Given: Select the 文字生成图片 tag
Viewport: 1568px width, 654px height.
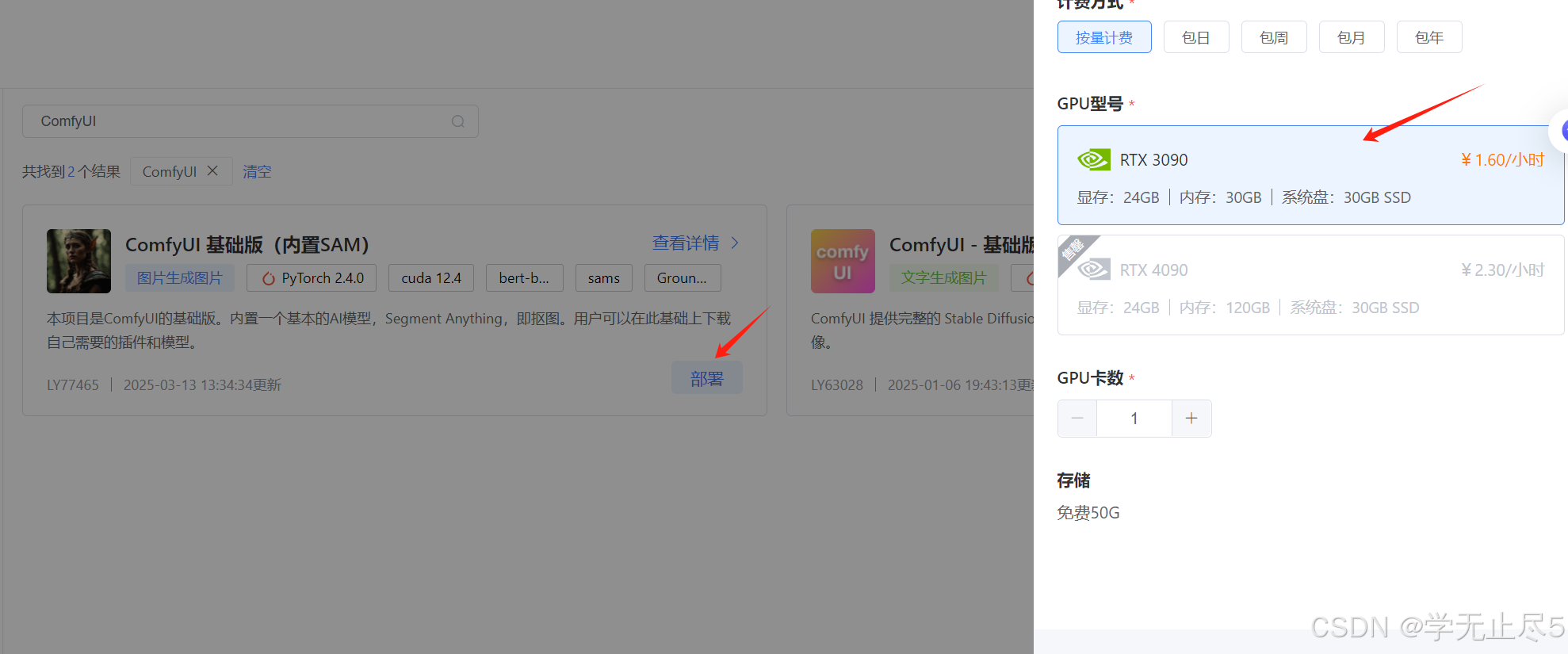Looking at the screenshot, I should [943, 278].
